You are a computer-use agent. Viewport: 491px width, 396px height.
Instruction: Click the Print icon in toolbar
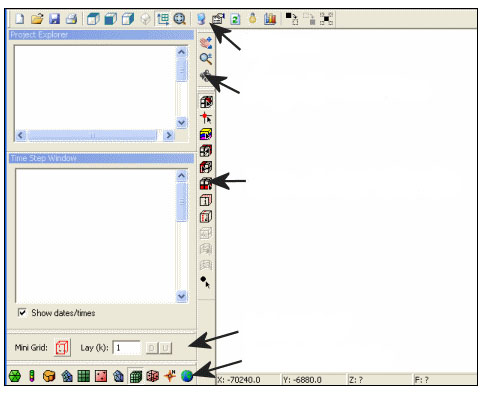[x=71, y=18]
